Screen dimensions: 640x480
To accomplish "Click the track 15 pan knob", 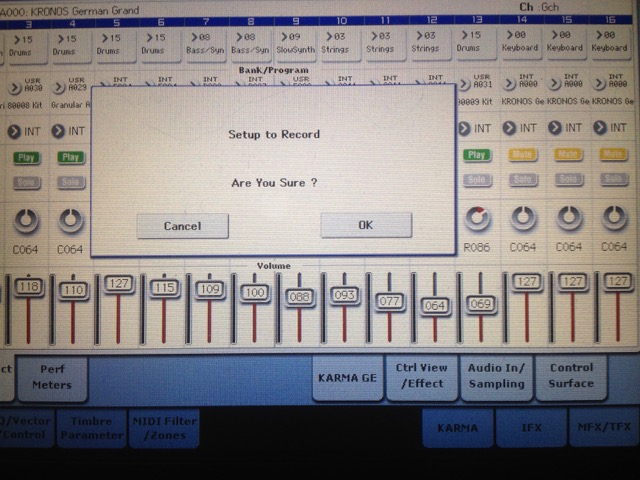I will (569, 218).
